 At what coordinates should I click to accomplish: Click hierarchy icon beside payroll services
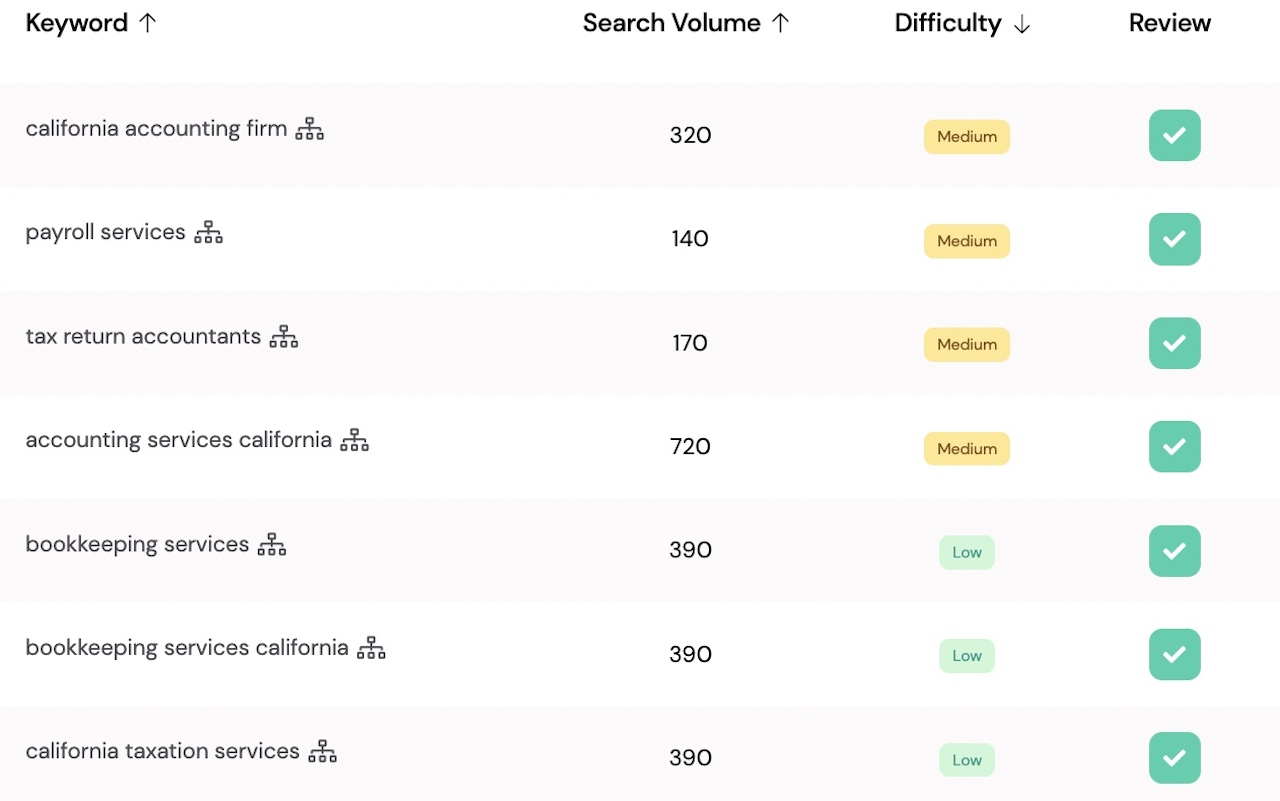(208, 233)
